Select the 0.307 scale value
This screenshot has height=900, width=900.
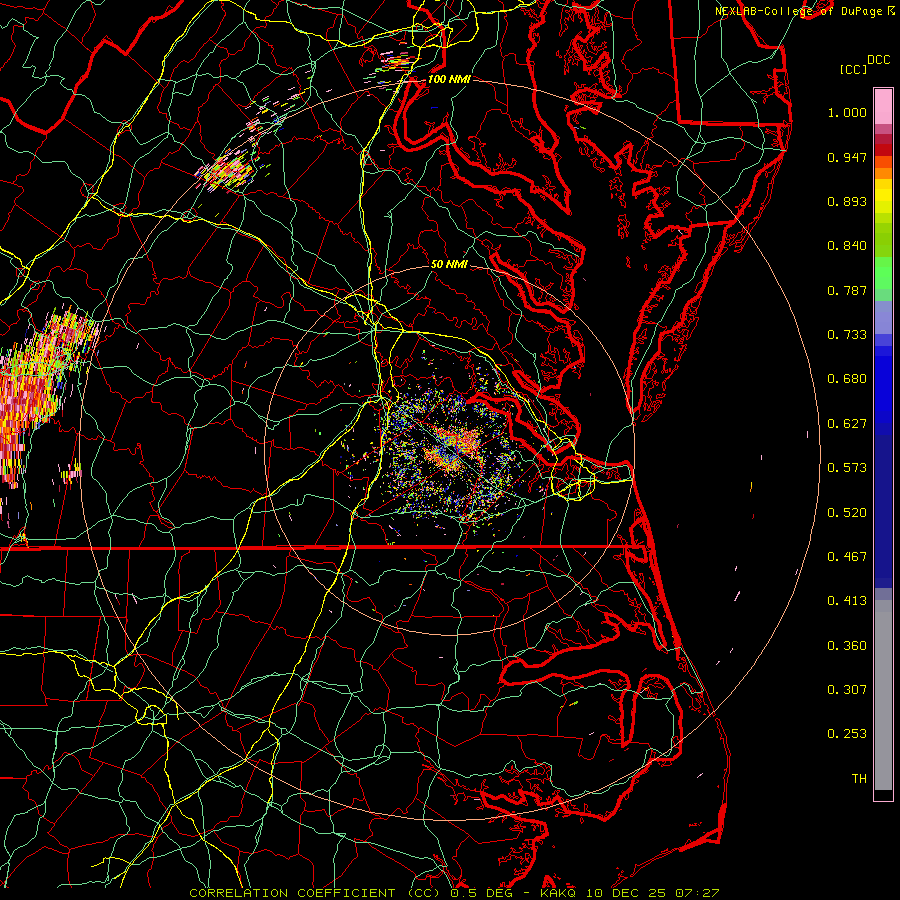tap(847, 689)
